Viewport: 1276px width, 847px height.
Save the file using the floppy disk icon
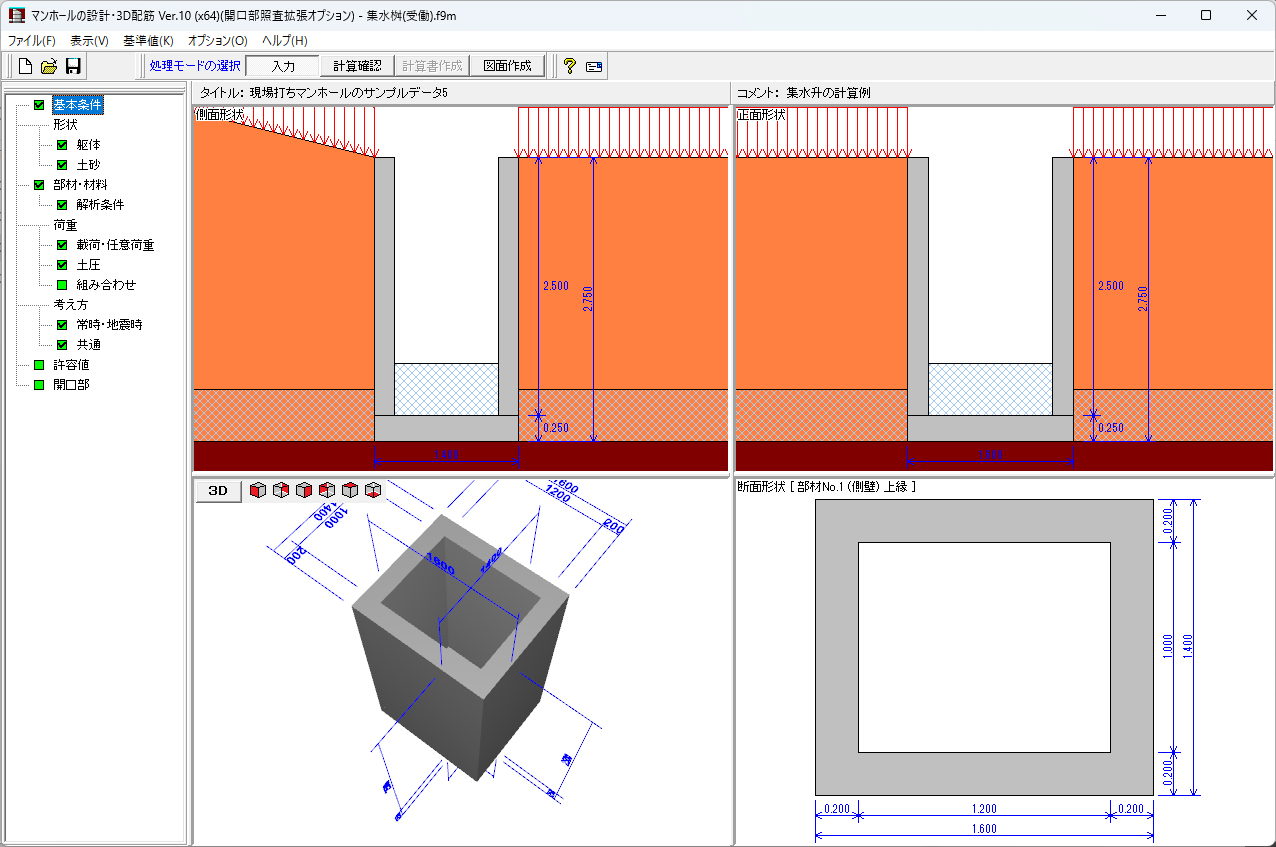73,67
